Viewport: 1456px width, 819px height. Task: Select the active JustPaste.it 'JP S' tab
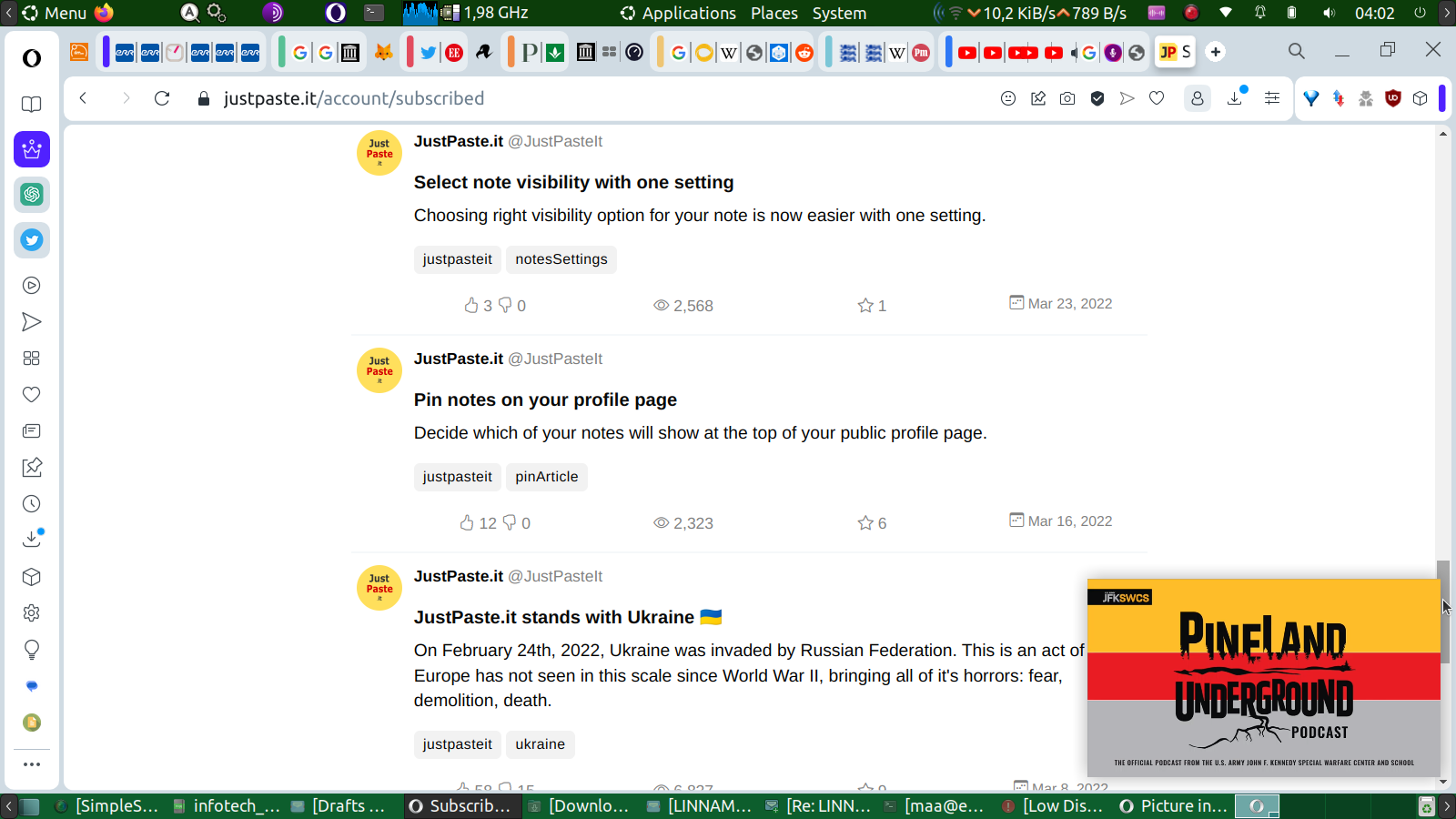tap(1175, 52)
